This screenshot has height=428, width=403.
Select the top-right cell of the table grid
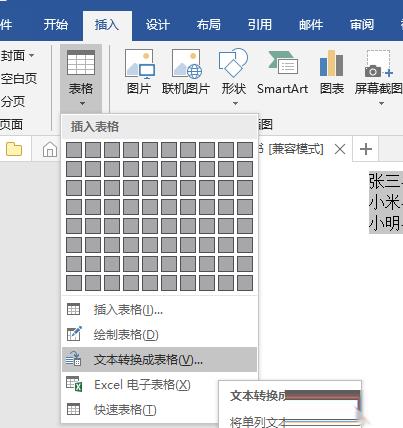coord(245,150)
